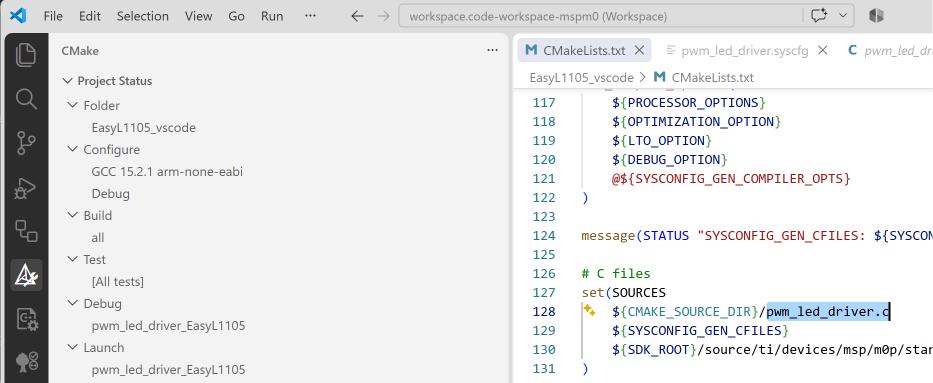
Task: Click set(SOURCES on line 127
Action: 624,293
